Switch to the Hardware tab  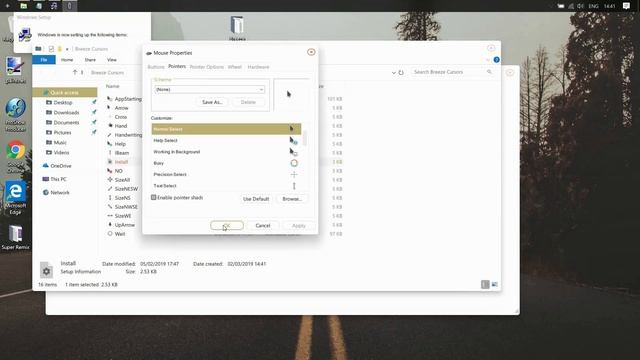[x=258, y=67]
